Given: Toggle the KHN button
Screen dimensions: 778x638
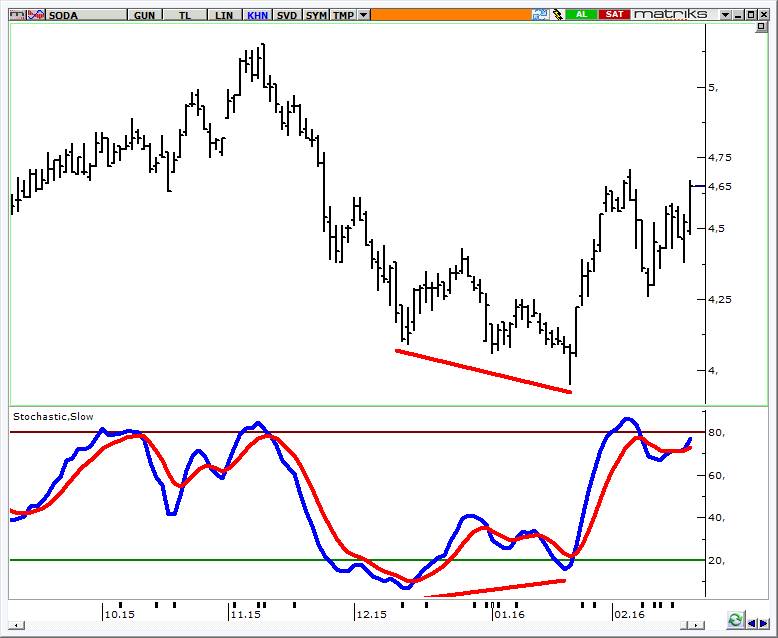Looking at the screenshot, I should coord(258,15).
